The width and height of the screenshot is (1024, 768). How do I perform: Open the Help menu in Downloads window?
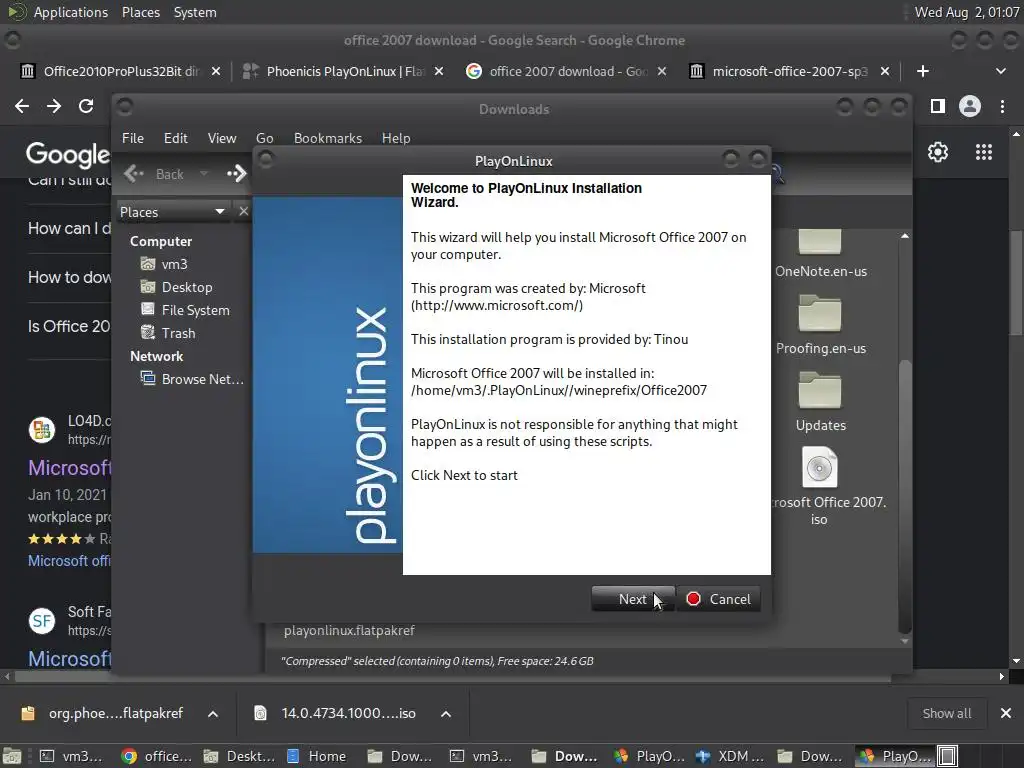tap(396, 138)
